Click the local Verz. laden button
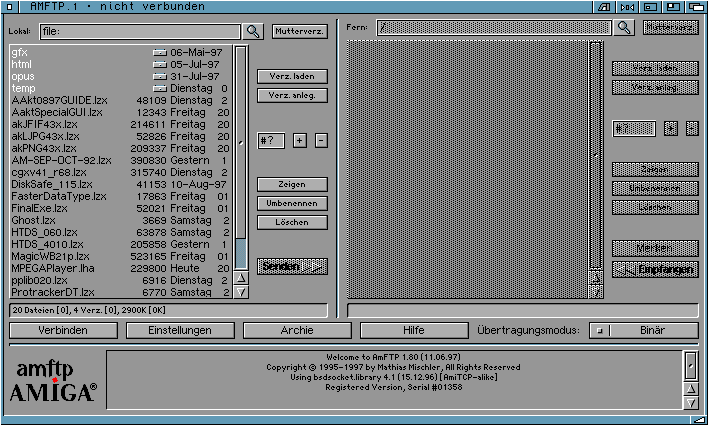Image resolution: width=708 pixels, height=425 pixels. [292, 76]
